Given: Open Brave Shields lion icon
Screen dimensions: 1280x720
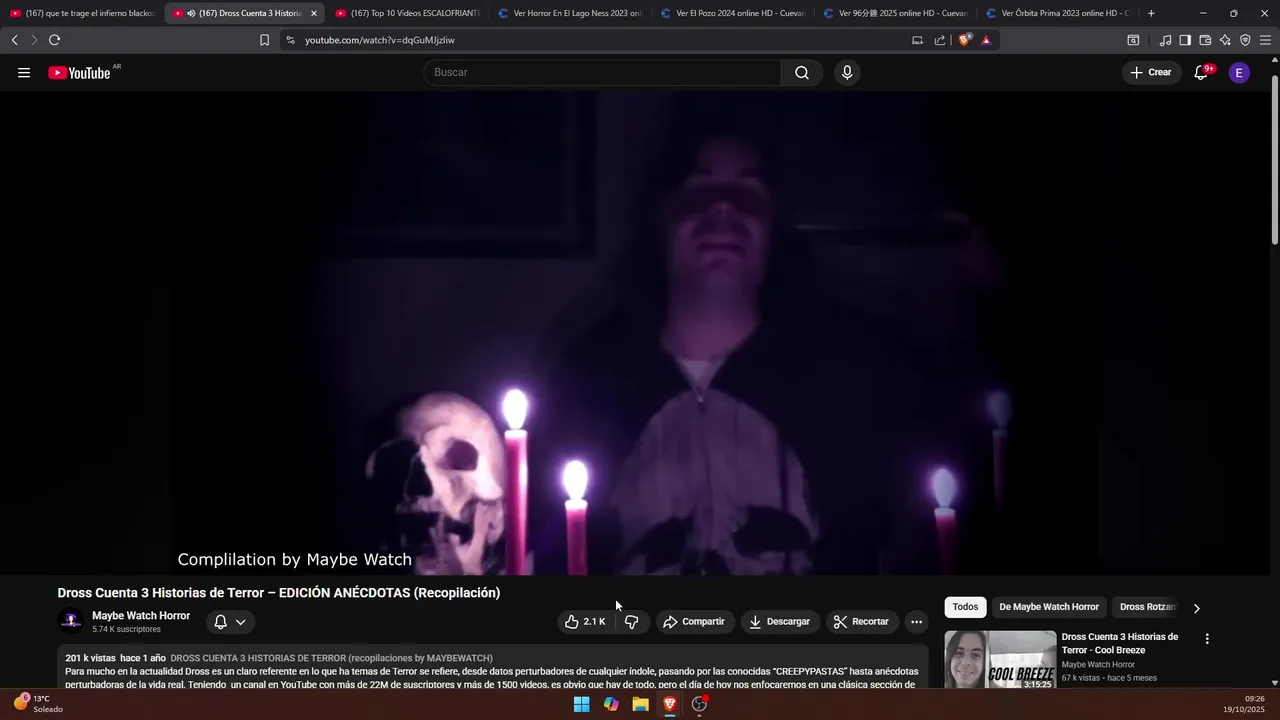Looking at the screenshot, I should click(x=964, y=40).
